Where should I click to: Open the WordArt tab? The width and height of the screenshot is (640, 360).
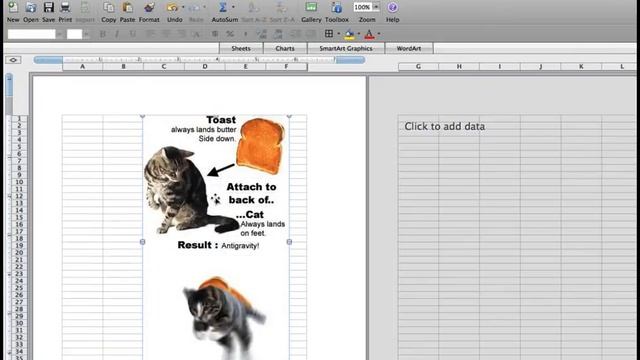click(409, 48)
